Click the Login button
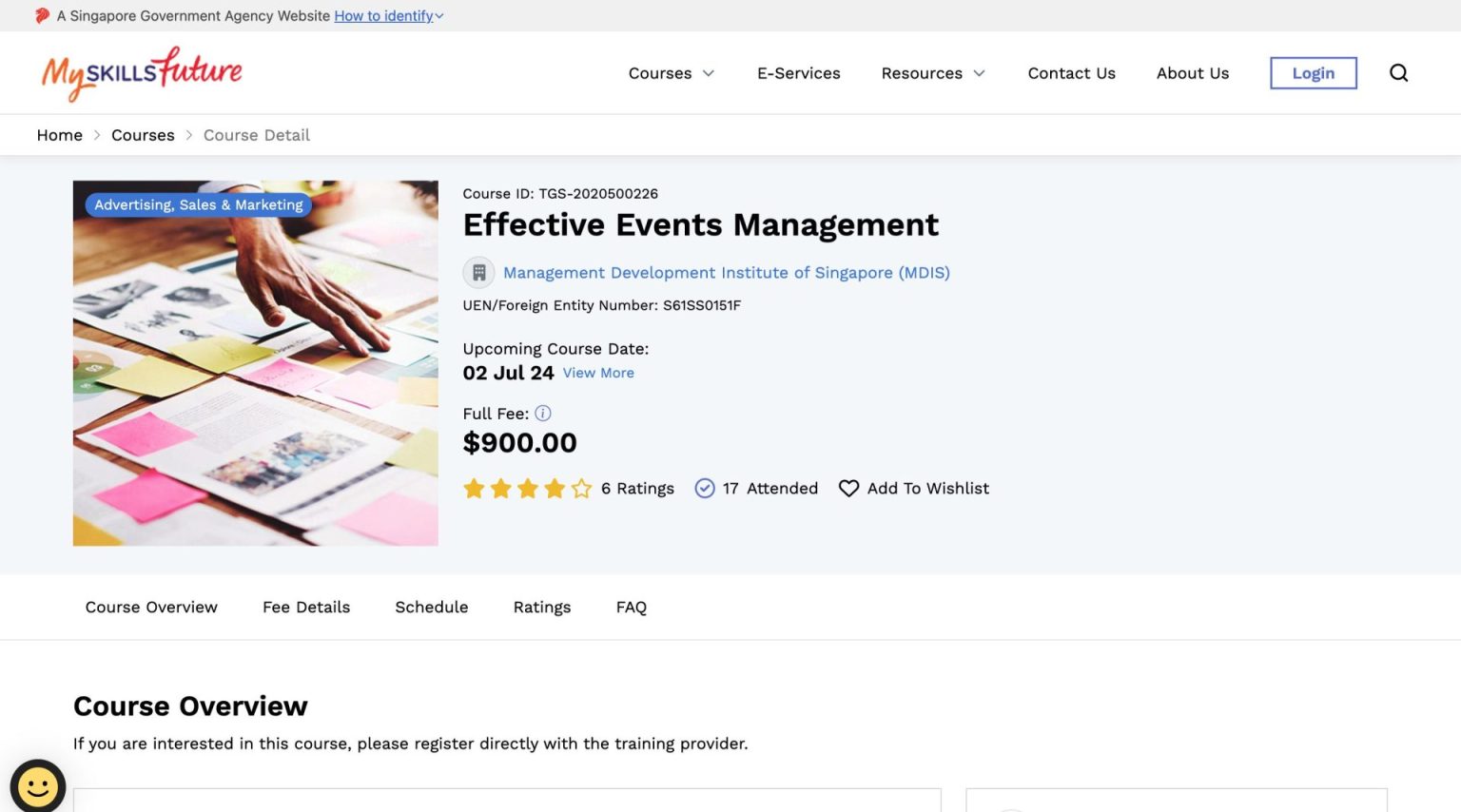The height and width of the screenshot is (812, 1461). pyautogui.click(x=1313, y=72)
